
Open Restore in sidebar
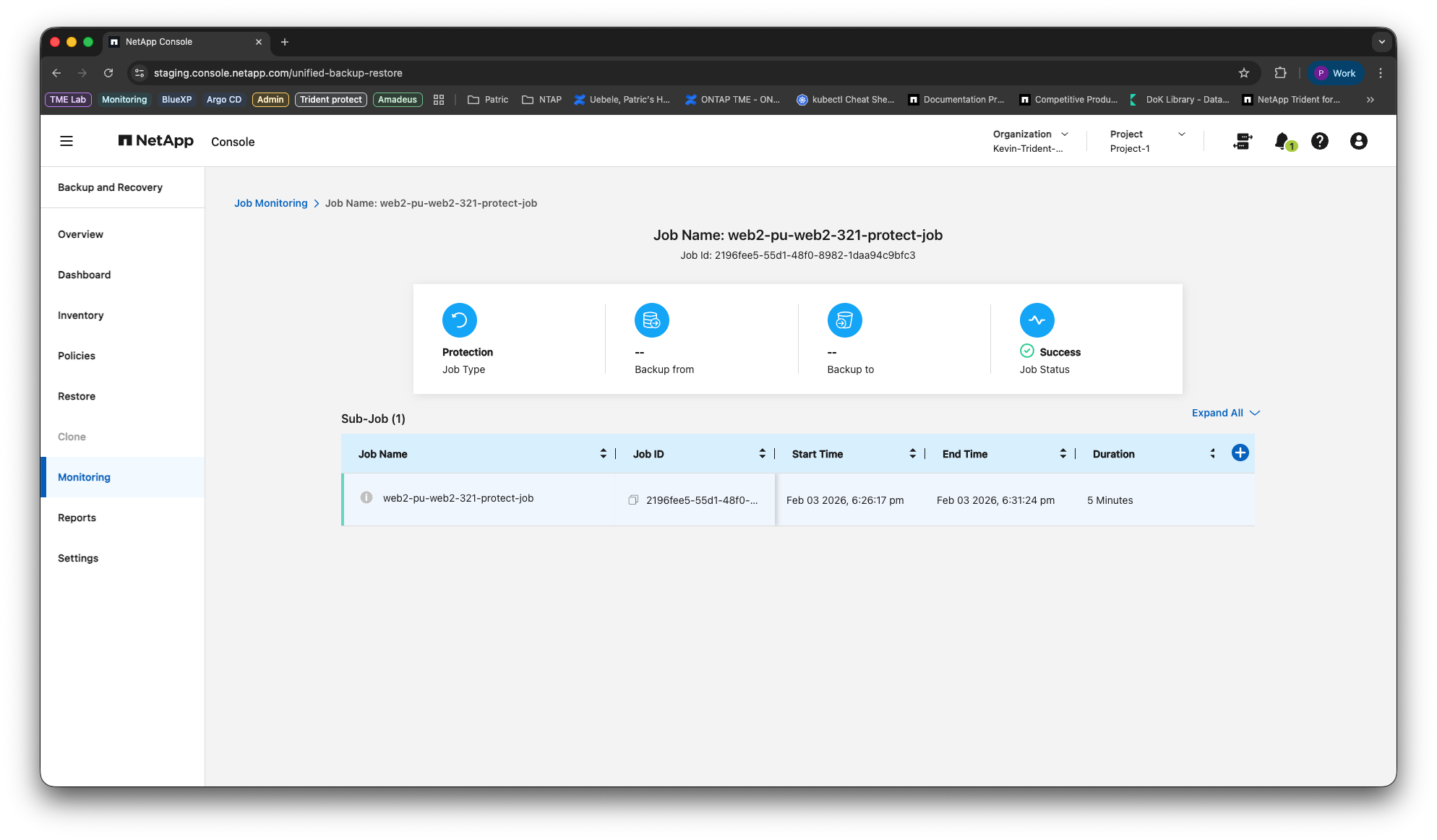[x=77, y=396]
